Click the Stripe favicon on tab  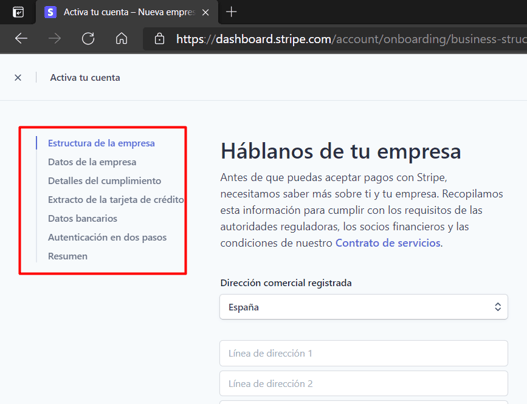coord(50,12)
